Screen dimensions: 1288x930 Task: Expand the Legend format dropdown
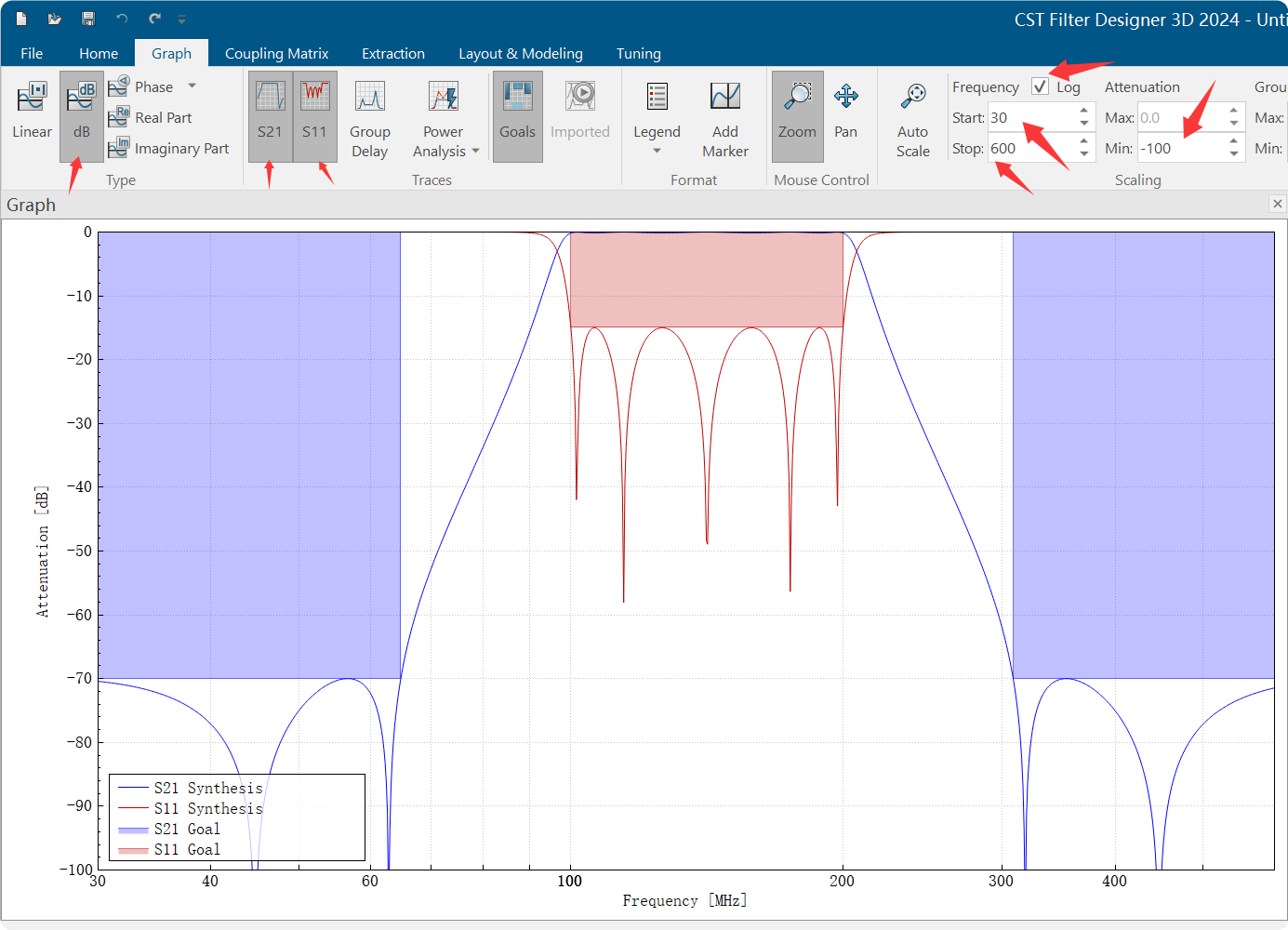point(657,151)
